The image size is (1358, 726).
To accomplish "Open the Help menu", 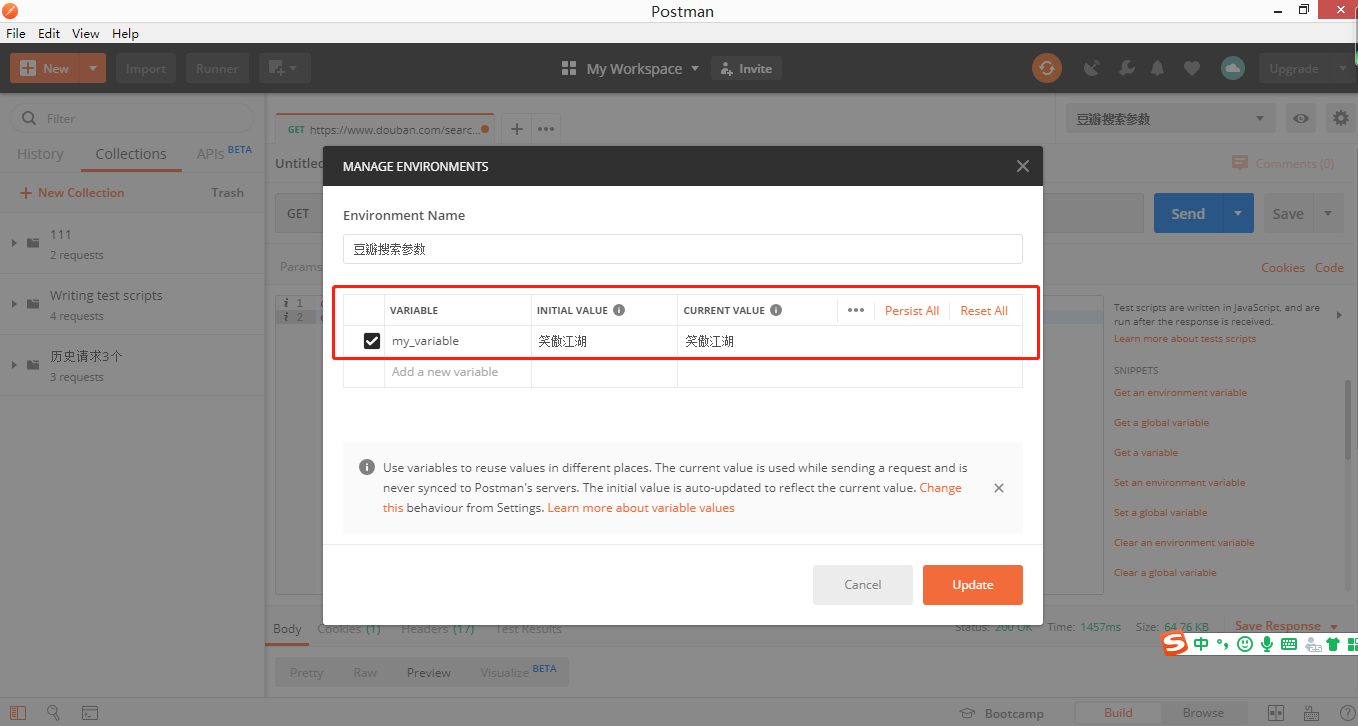I will [x=125, y=33].
